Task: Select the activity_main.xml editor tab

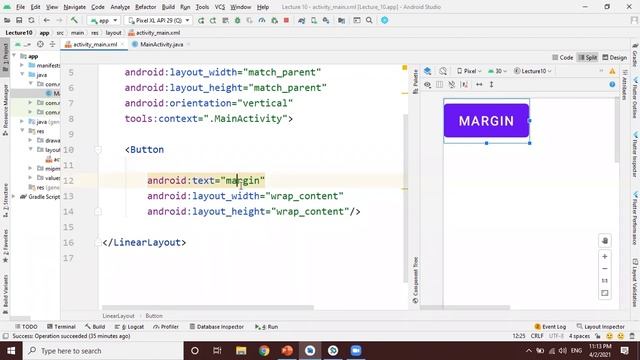Action: [95, 44]
